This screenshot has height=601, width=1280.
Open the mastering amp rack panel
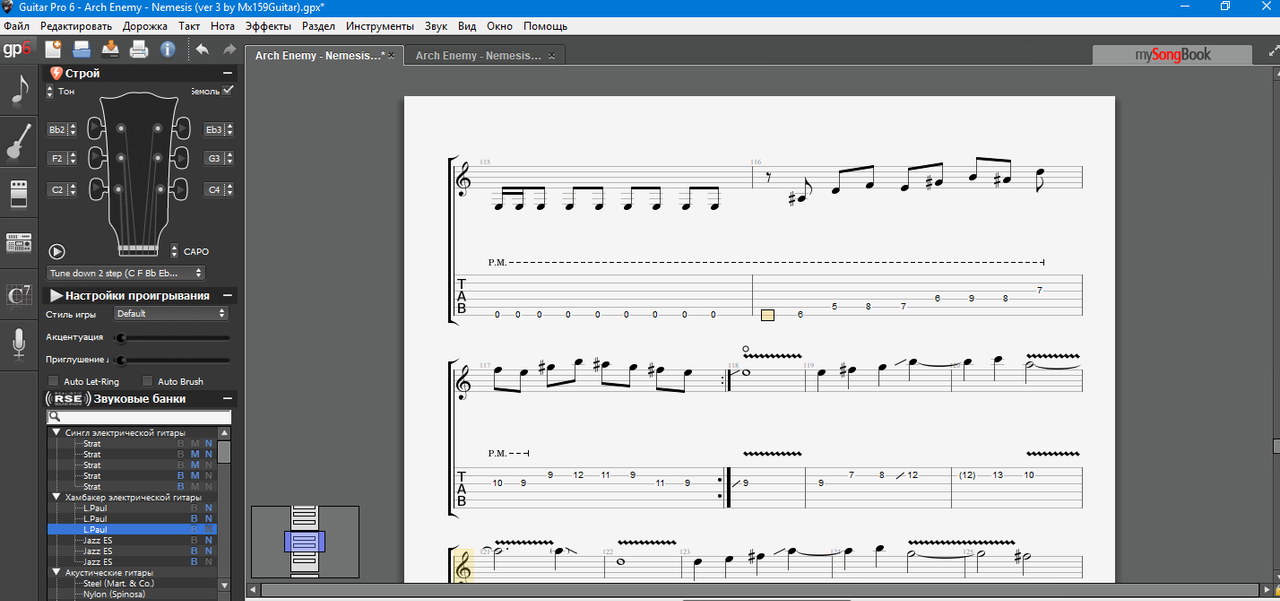point(18,243)
